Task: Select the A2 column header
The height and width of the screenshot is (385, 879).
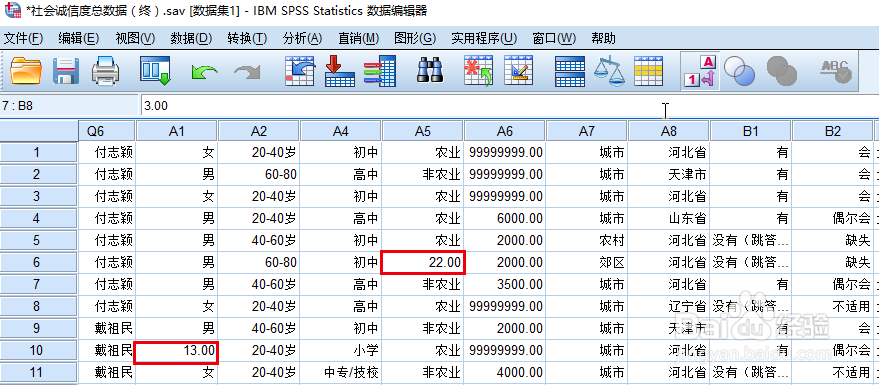Action: coord(259,131)
